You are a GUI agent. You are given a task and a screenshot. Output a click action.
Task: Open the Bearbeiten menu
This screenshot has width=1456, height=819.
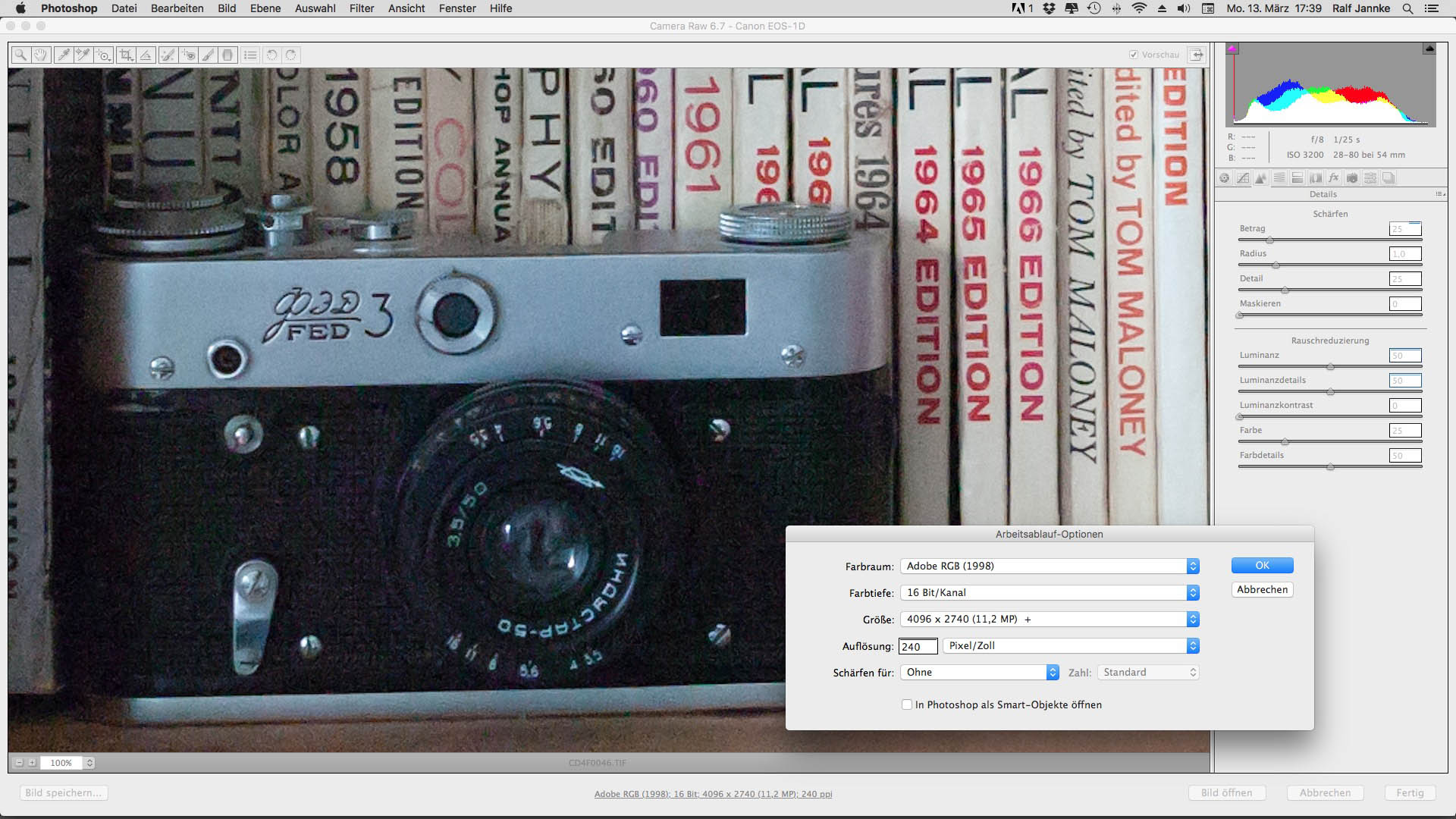(x=177, y=8)
